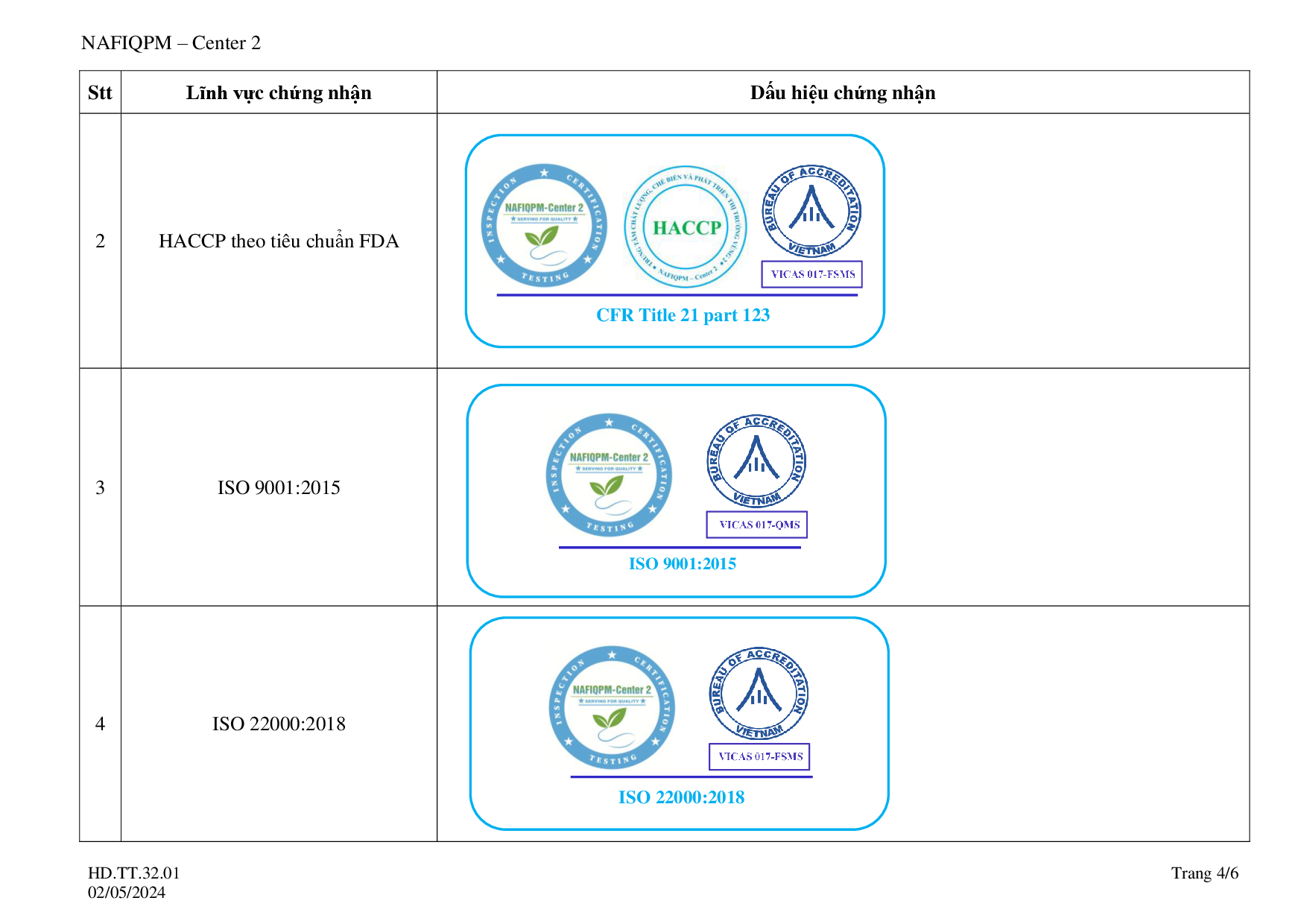This screenshot has width=1307, height=924.
Task: Click the 'NAFIQPM – Center 2' page header
Action: click(171, 43)
